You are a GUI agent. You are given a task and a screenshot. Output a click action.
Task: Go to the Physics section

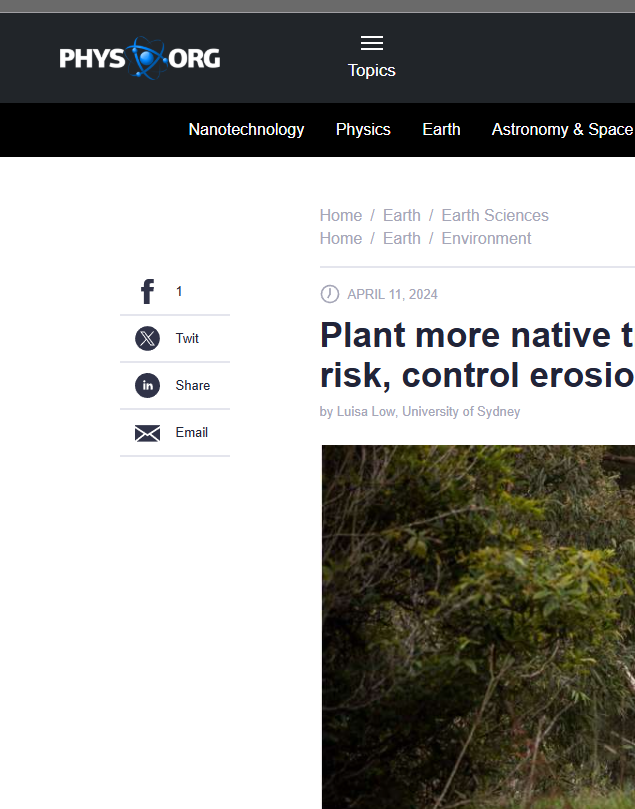(x=363, y=130)
